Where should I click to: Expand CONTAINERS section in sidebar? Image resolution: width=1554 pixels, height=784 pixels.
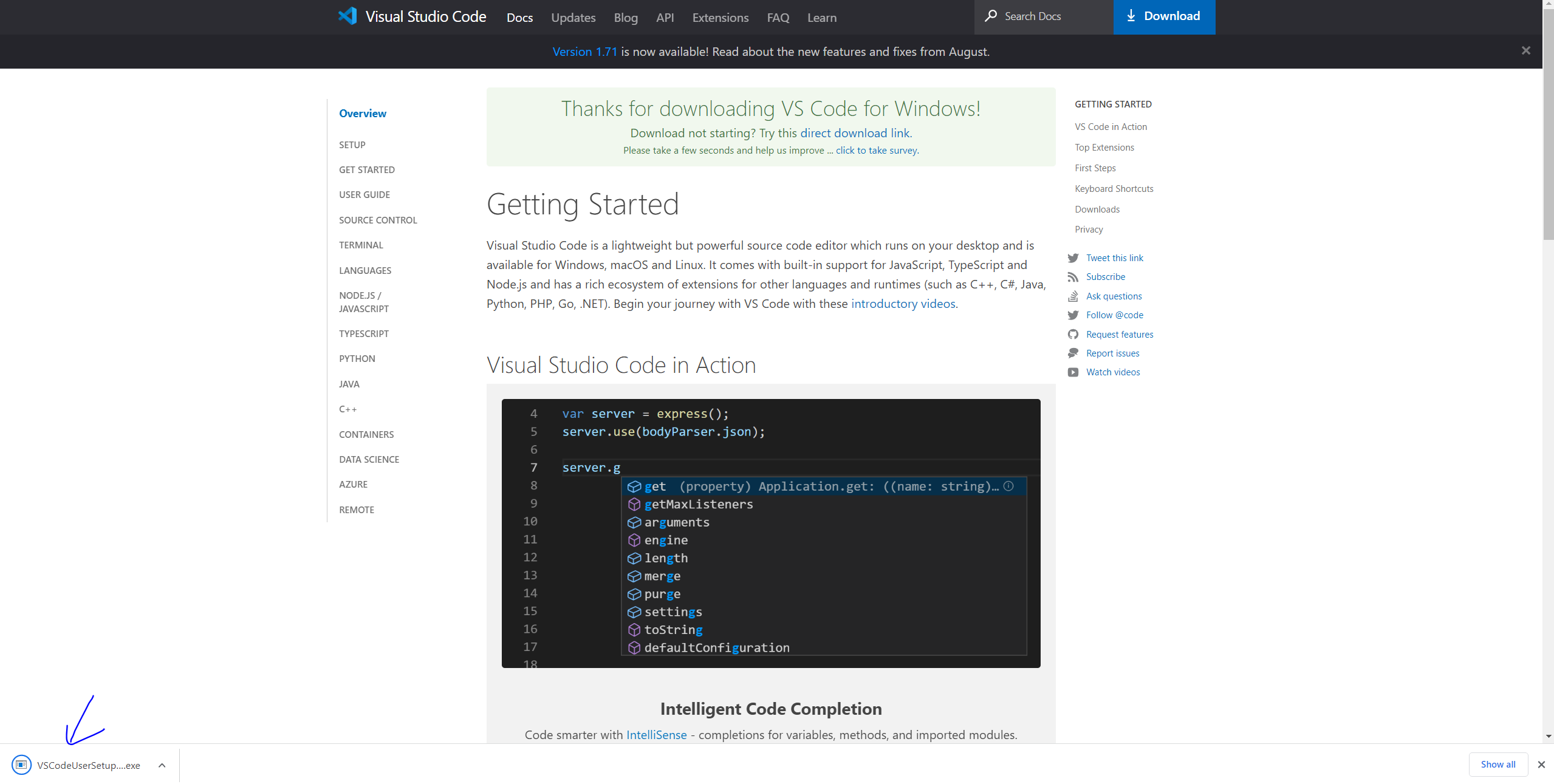click(366, 434)
